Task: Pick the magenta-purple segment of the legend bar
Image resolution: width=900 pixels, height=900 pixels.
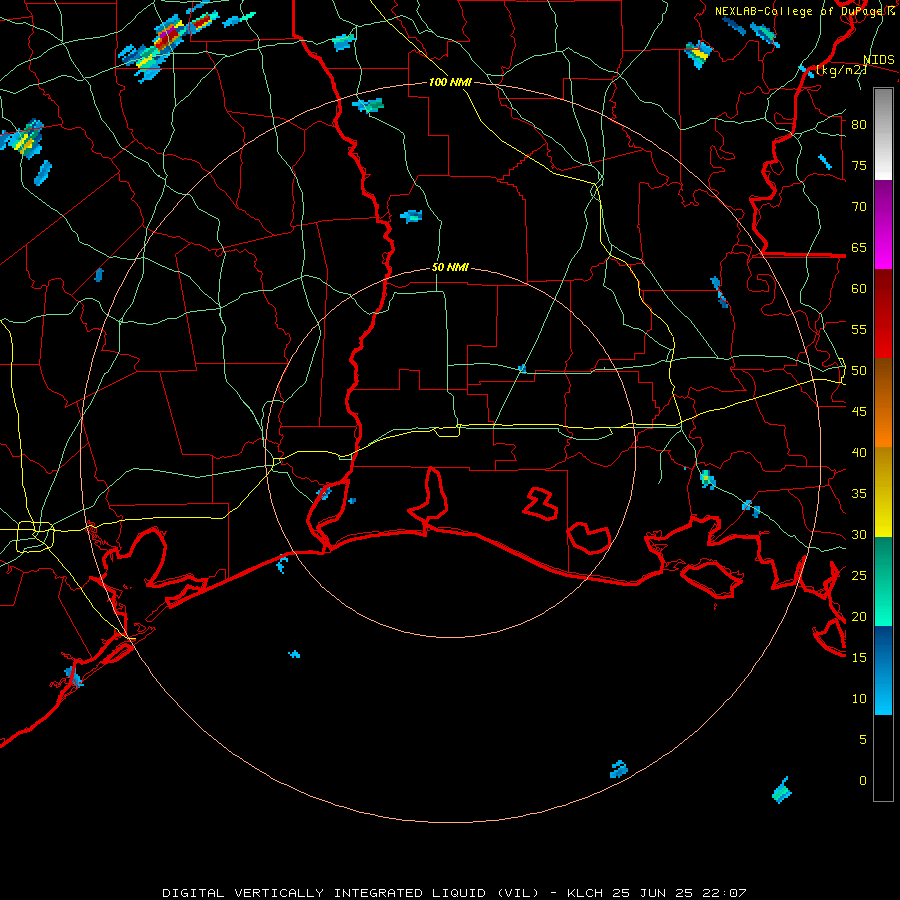Action: [883, 225]
